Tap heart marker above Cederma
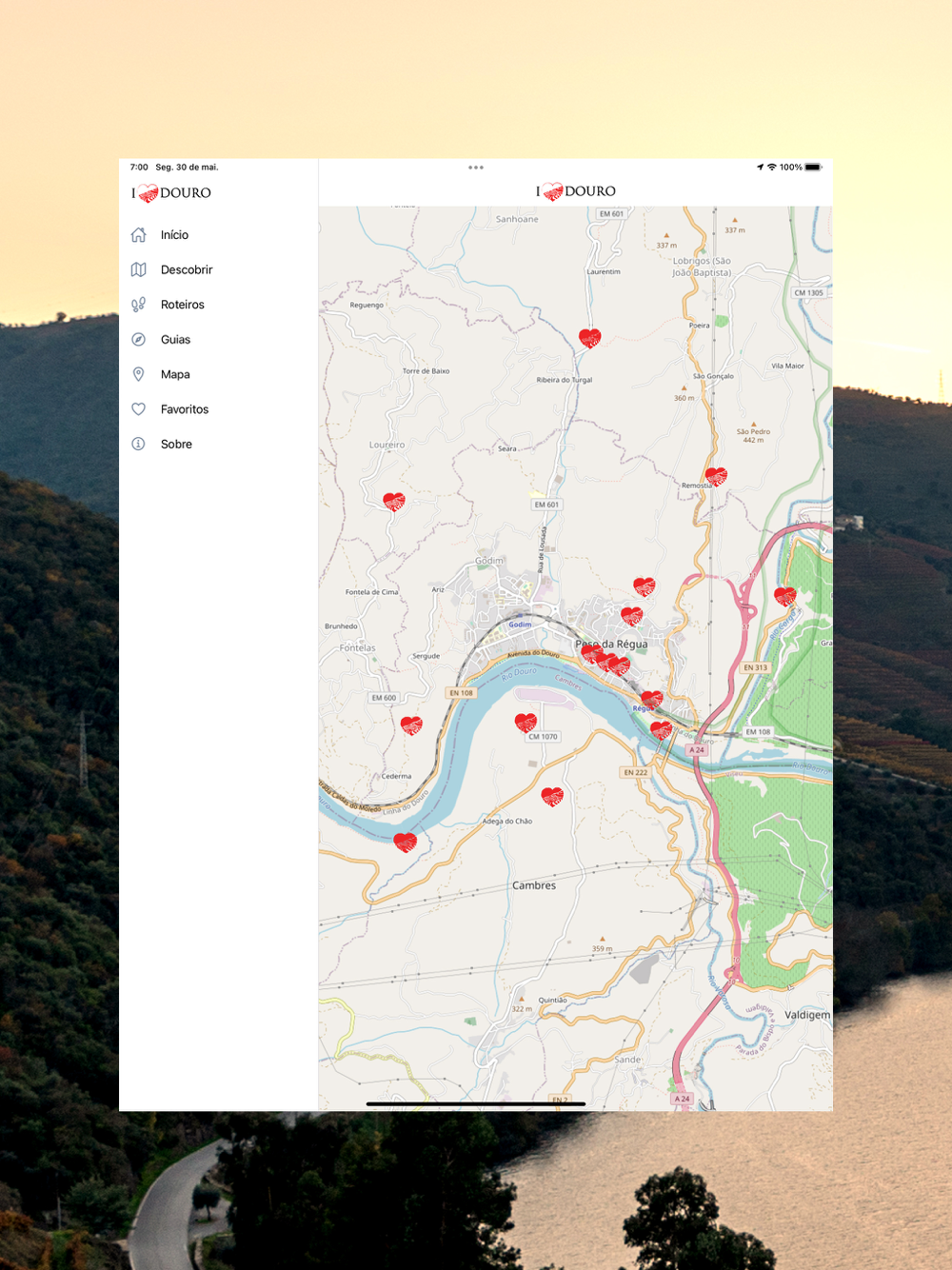 411,725
